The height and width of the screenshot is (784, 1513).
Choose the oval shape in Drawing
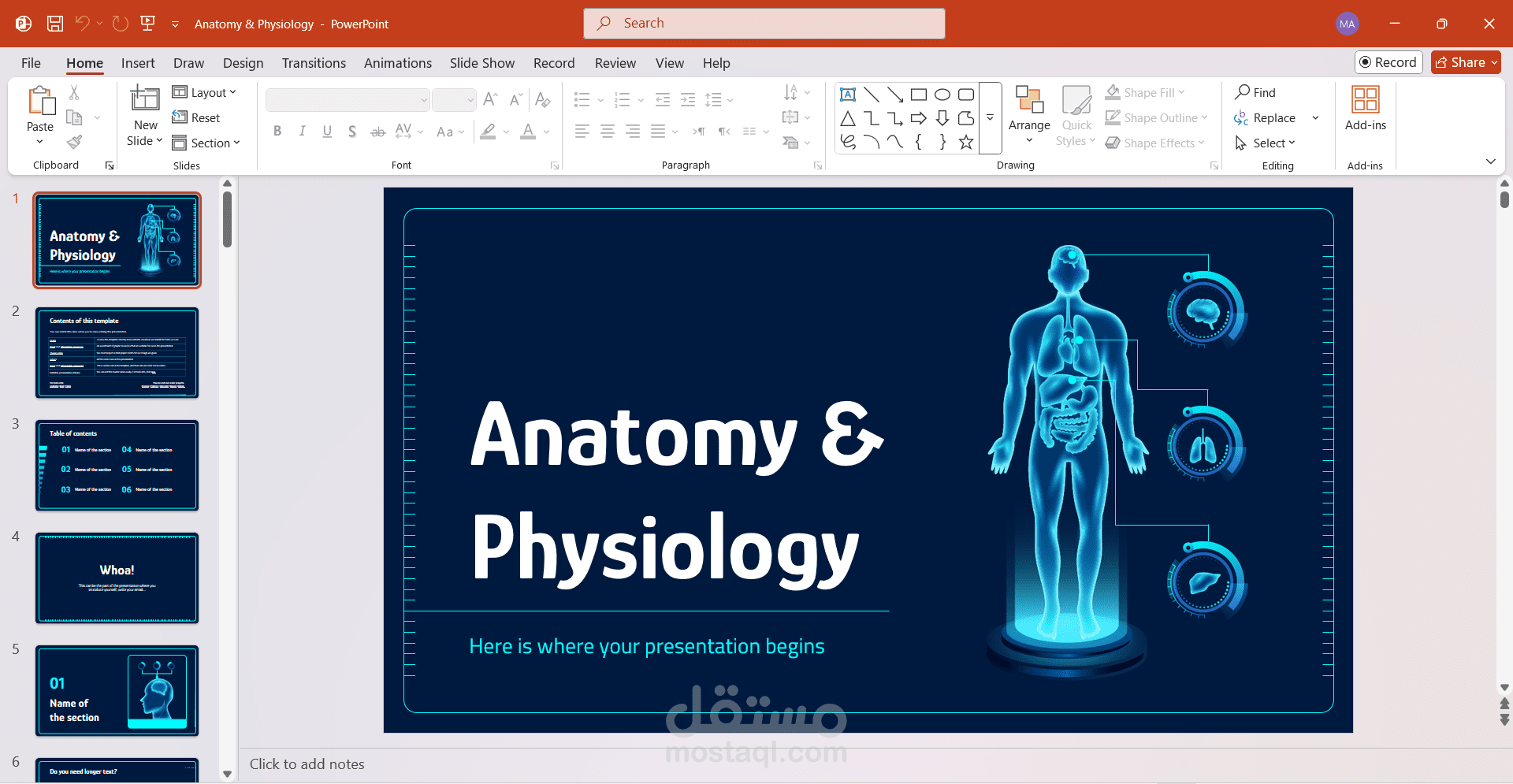coord(942,95)
